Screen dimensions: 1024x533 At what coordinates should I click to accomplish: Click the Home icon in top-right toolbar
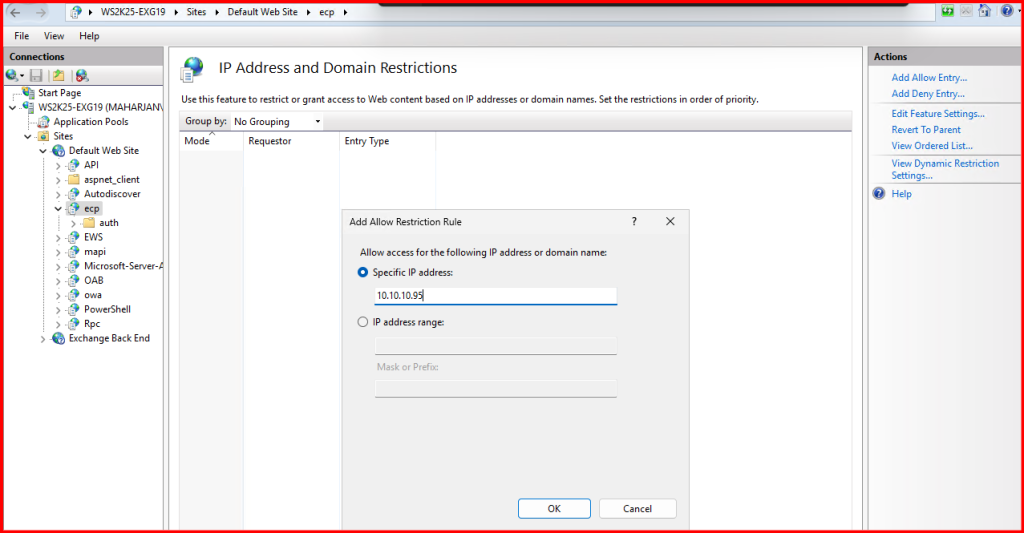[984, 11]
